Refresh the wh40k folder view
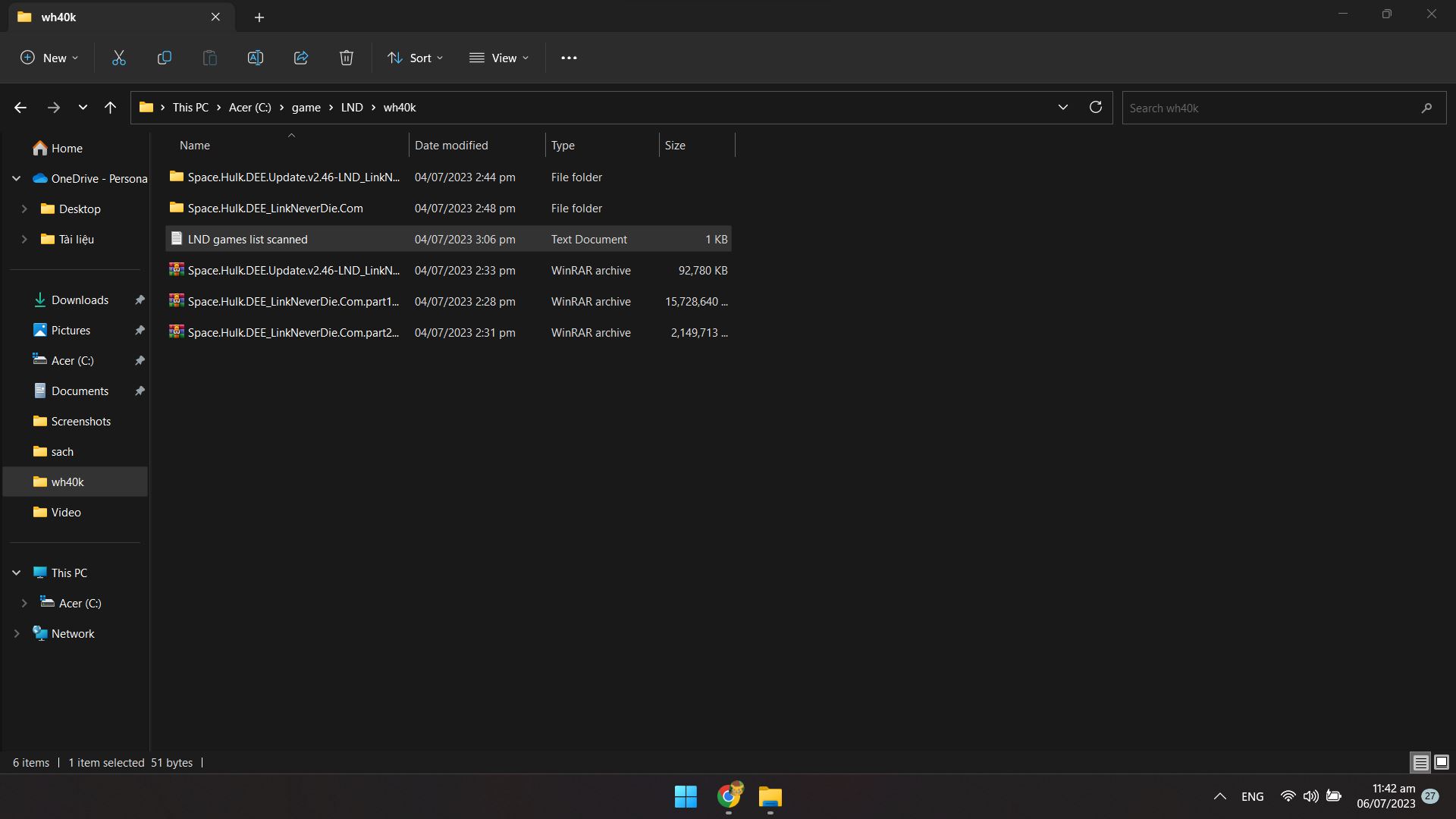 pos(1095,107)
